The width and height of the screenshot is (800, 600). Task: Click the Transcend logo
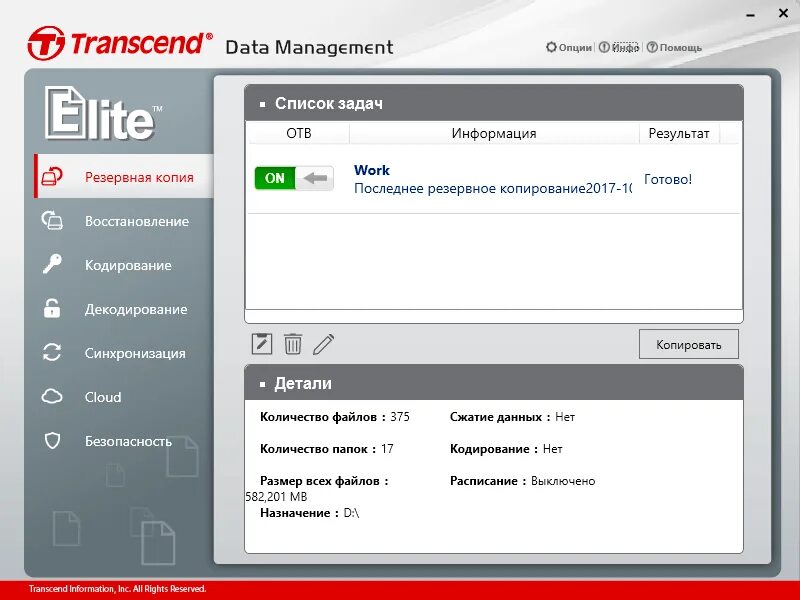(120, 44)
